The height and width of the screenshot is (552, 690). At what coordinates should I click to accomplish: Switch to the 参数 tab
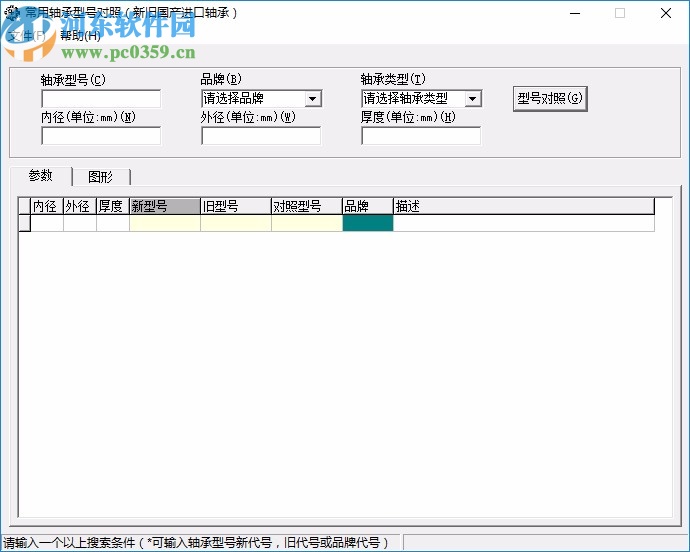click(41, 176)
